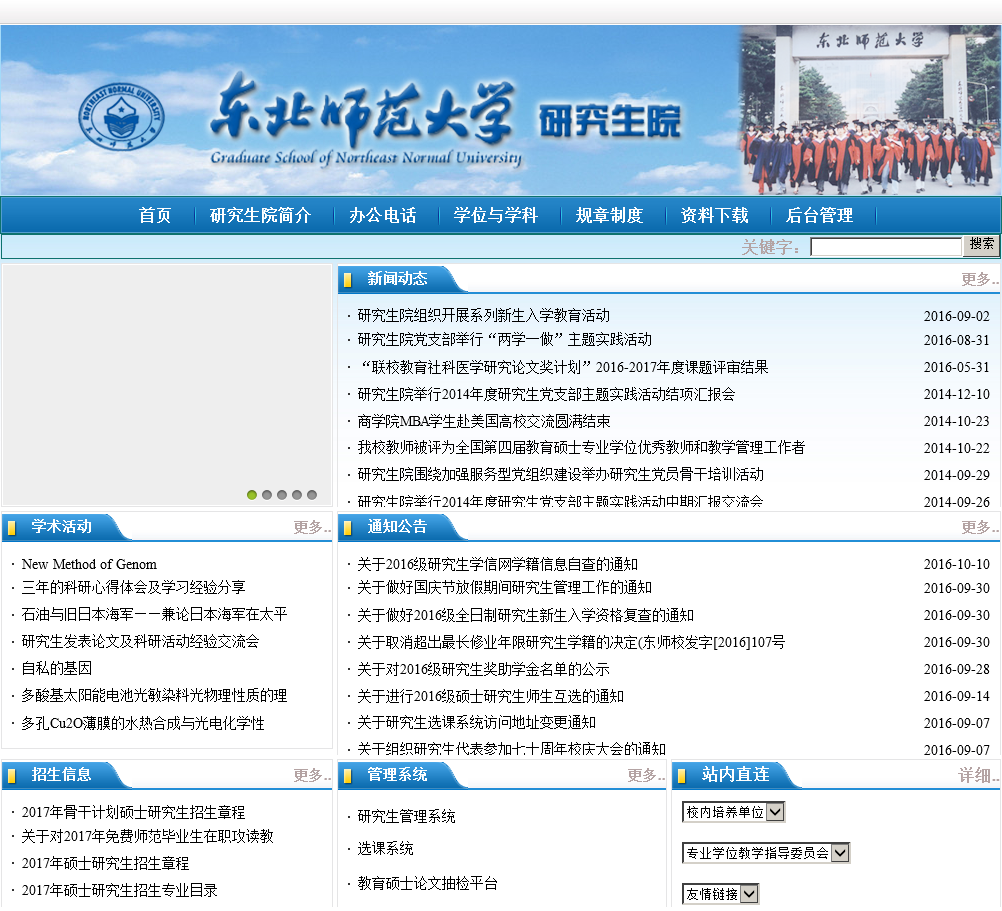Open 自私的基因 link

(x=56, y=669)
